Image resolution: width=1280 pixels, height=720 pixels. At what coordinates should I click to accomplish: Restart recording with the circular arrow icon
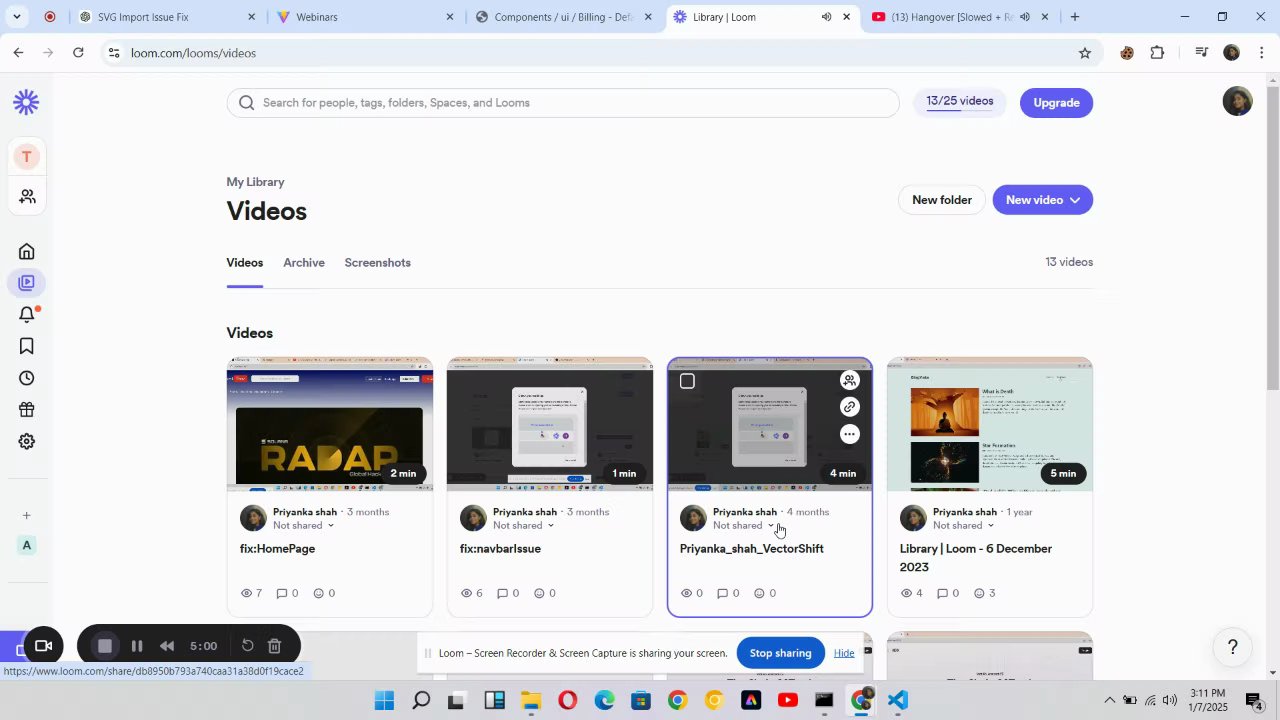pos(247,646)
